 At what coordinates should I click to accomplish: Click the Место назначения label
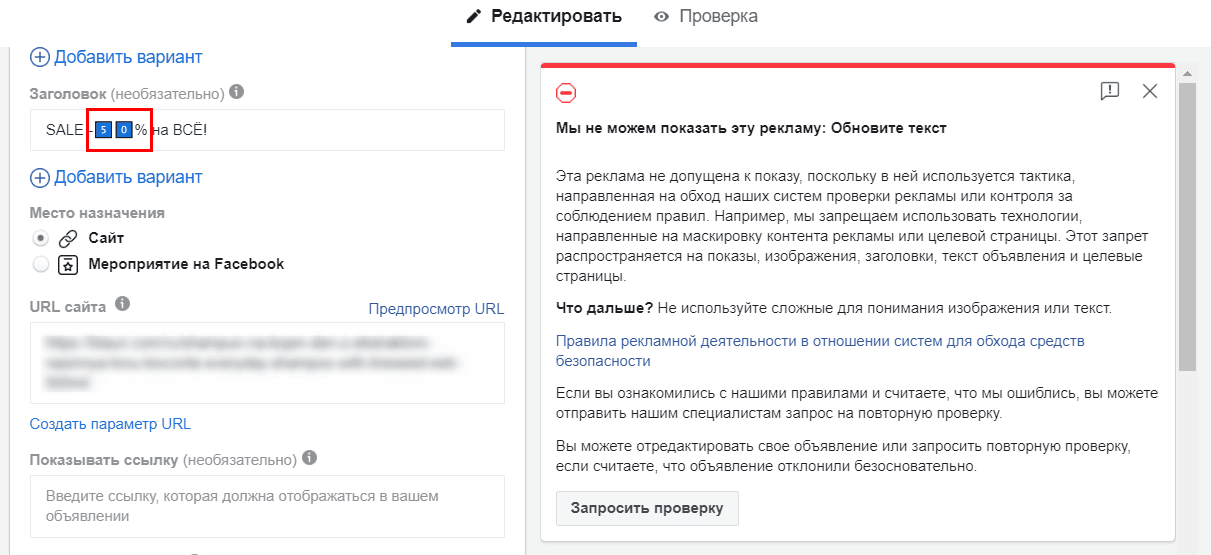point(97,212)
